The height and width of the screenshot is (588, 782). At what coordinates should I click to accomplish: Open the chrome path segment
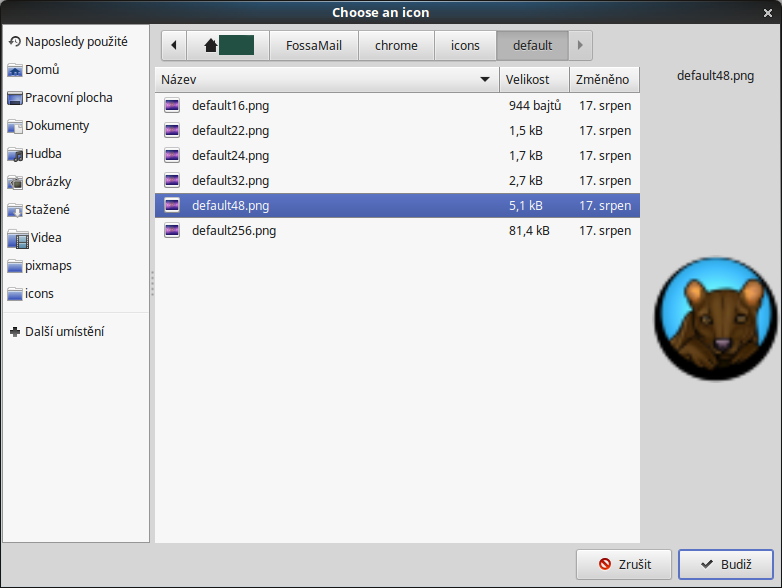point(396,45)
